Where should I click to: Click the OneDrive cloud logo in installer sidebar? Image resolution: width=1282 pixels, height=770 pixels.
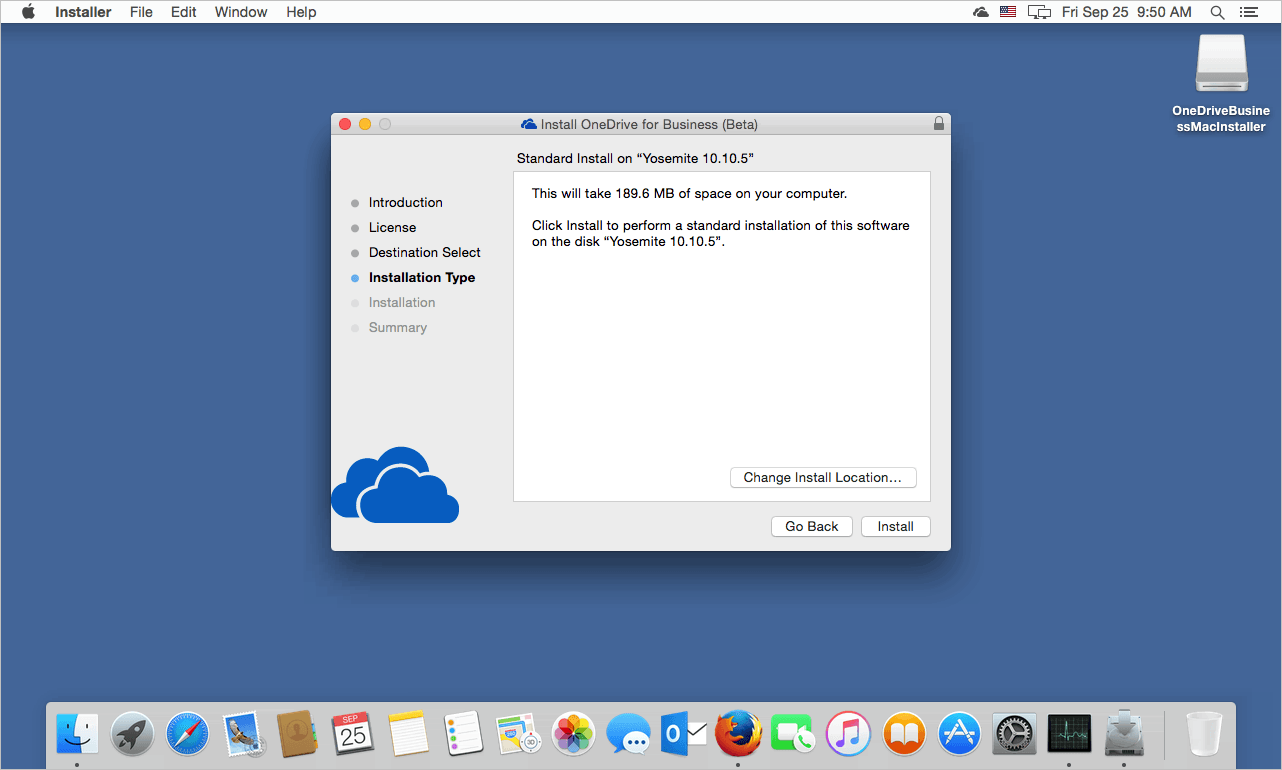tap(395, 485)
